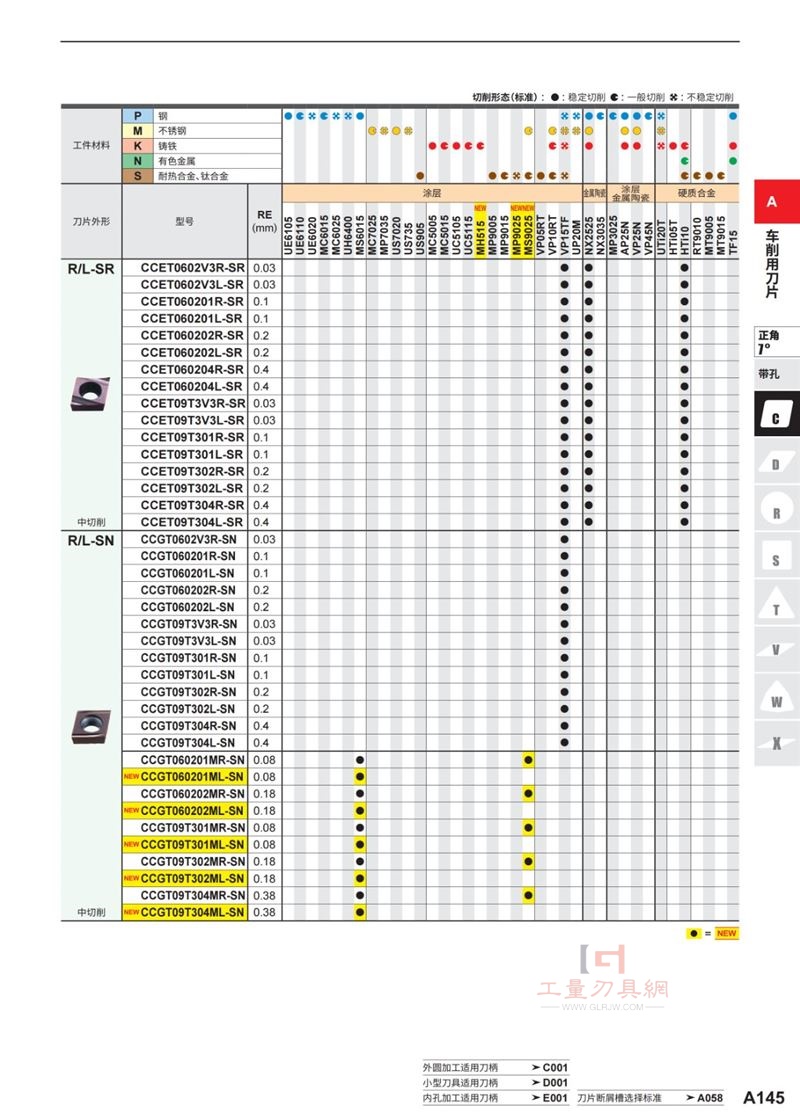Select the '刀片外形' column header

point(91,221)
